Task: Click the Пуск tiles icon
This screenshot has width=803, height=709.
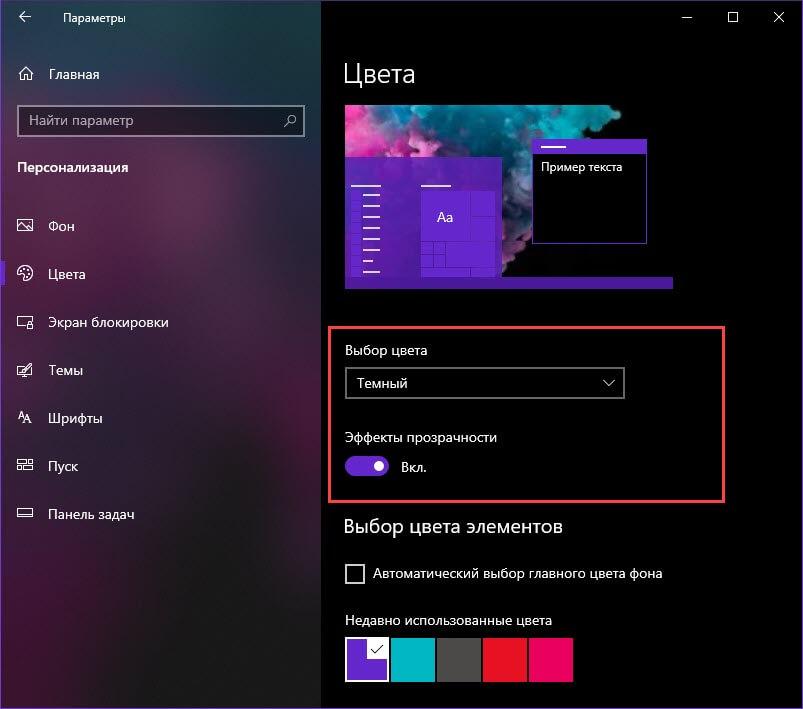Action: 25,465
